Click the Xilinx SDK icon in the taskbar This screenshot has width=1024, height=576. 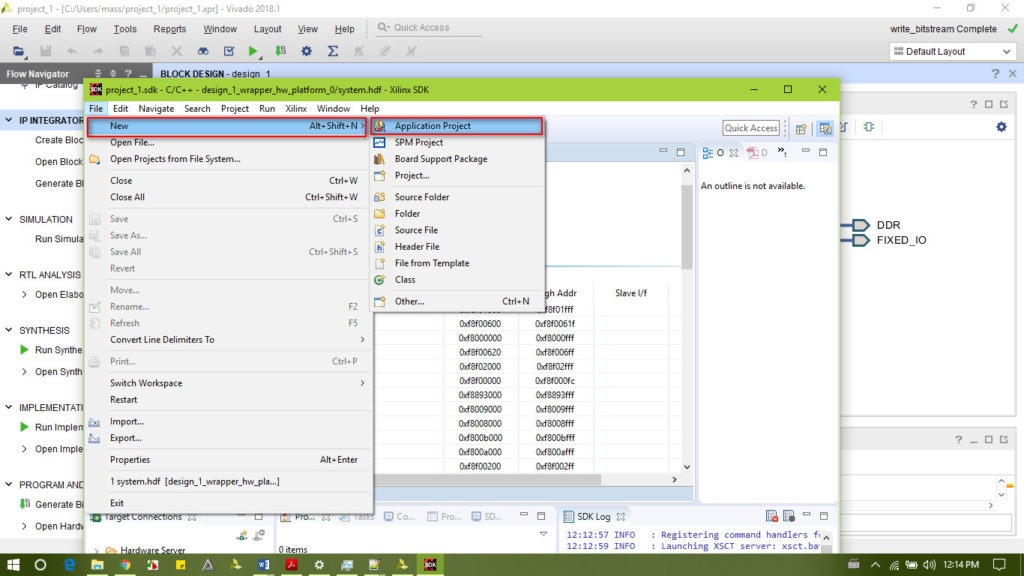(430, 565)
